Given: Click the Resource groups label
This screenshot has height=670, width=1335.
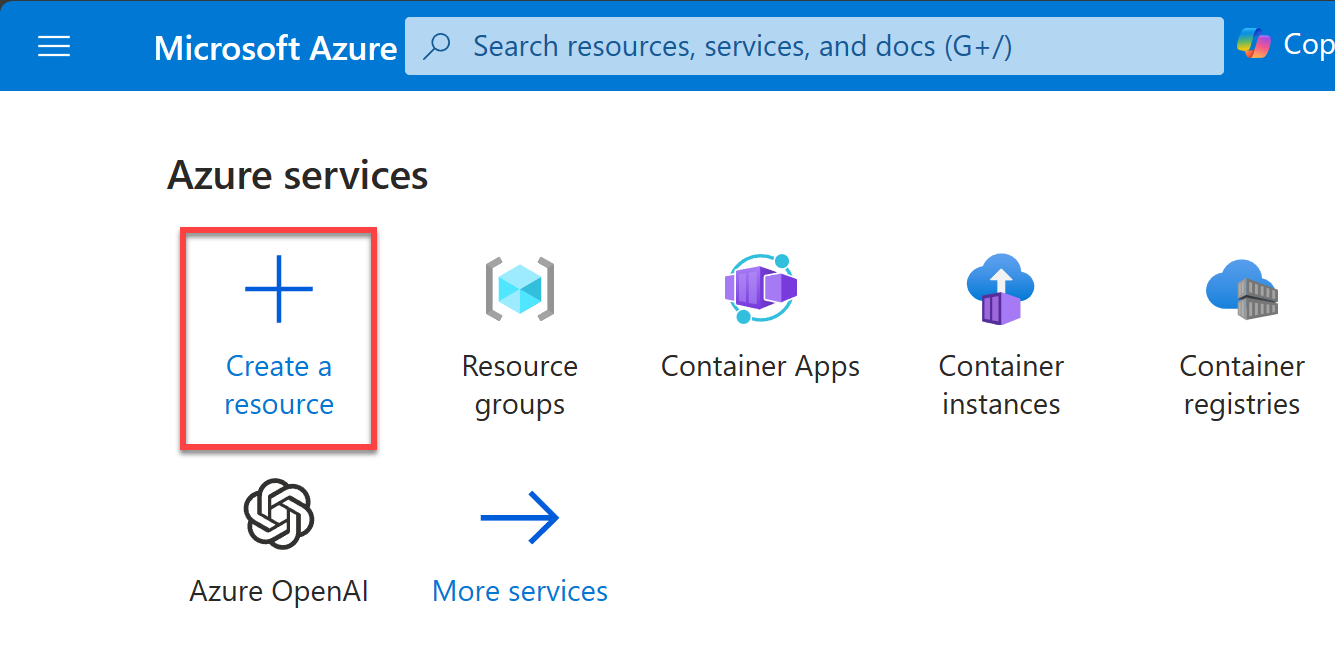Looking at the screenshot, I should pos(519,385).
